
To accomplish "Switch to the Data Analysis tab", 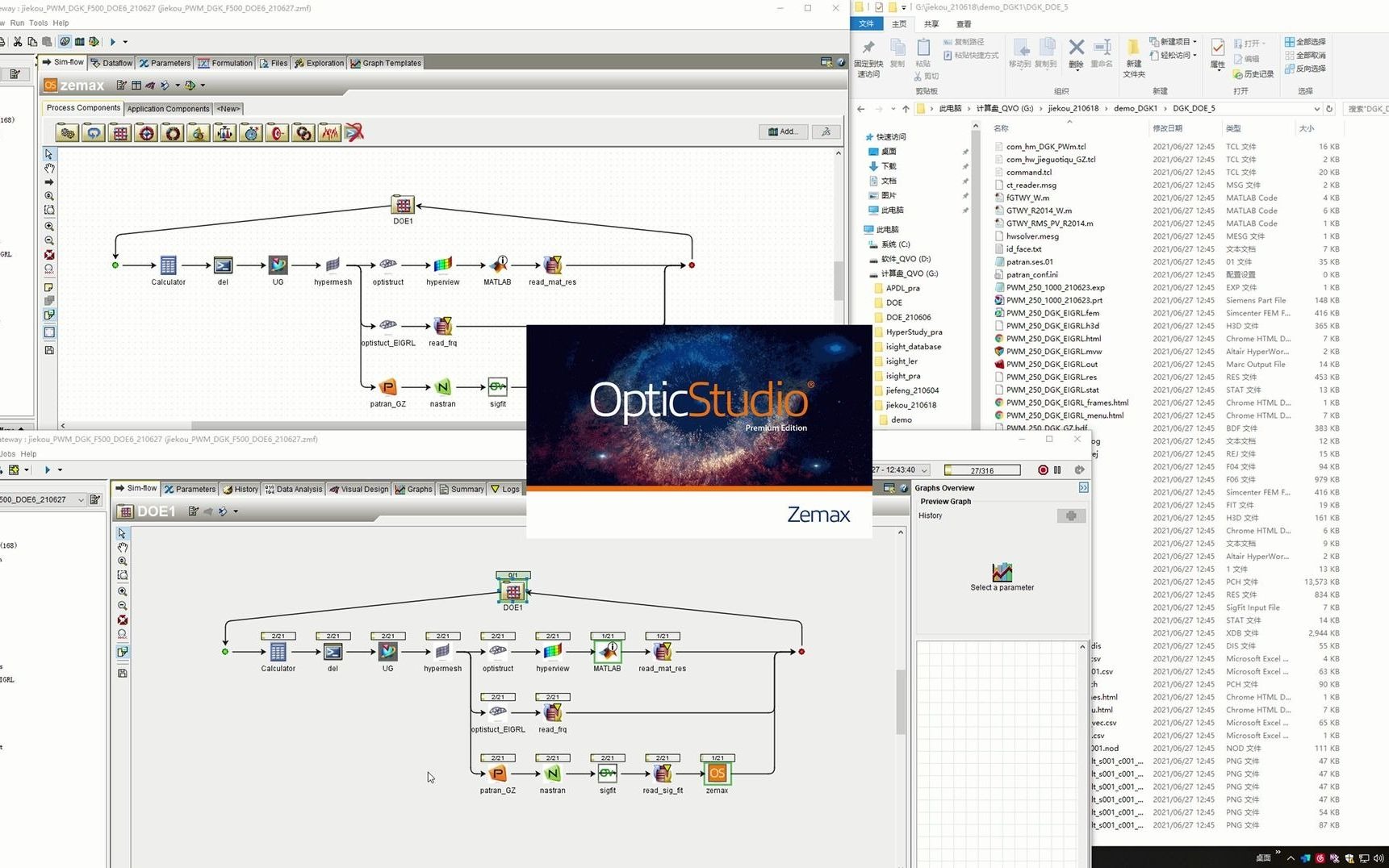I will (293, 488).
